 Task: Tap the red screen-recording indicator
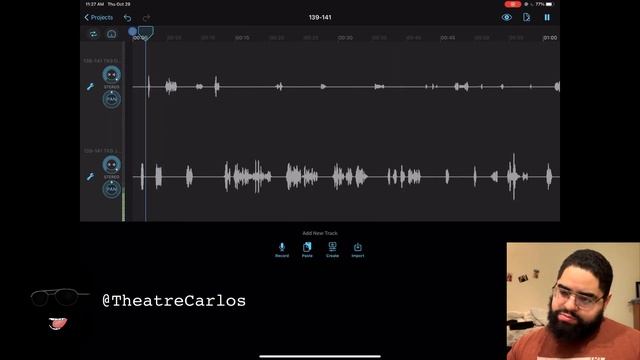tap(513, 4)
